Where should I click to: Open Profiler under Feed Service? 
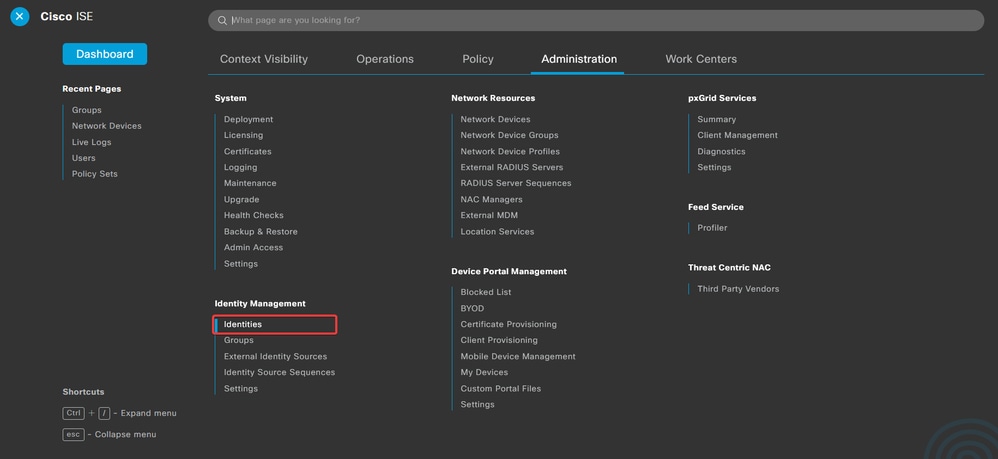point(712,228)
